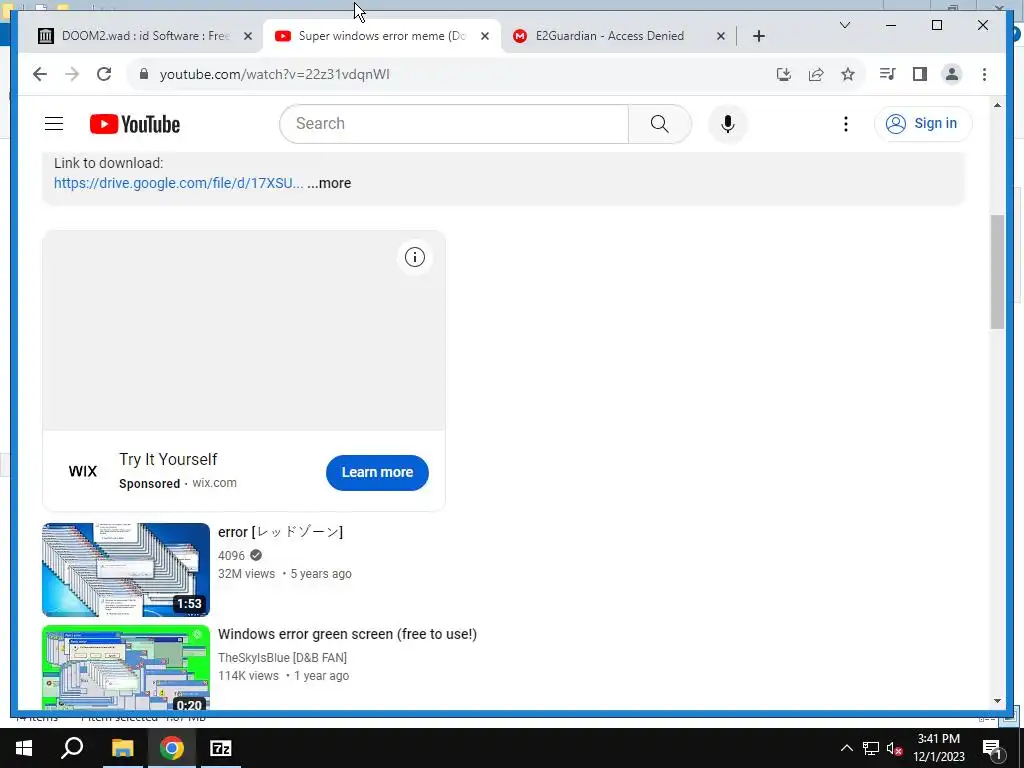Open the media control icon in Chrome toolbar
1024x768 pixels.
click(x=887, y=74)
